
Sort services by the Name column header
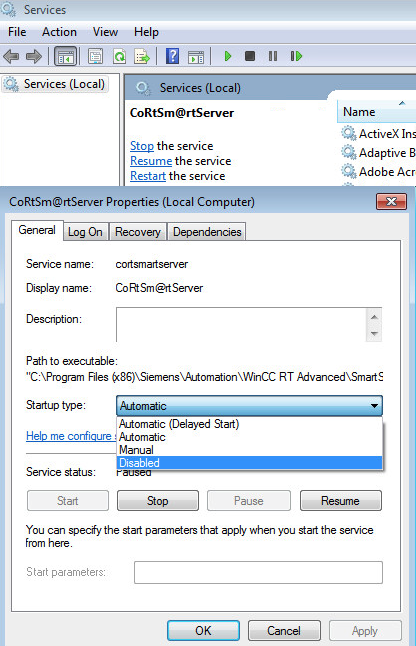(x=376, y=112)
